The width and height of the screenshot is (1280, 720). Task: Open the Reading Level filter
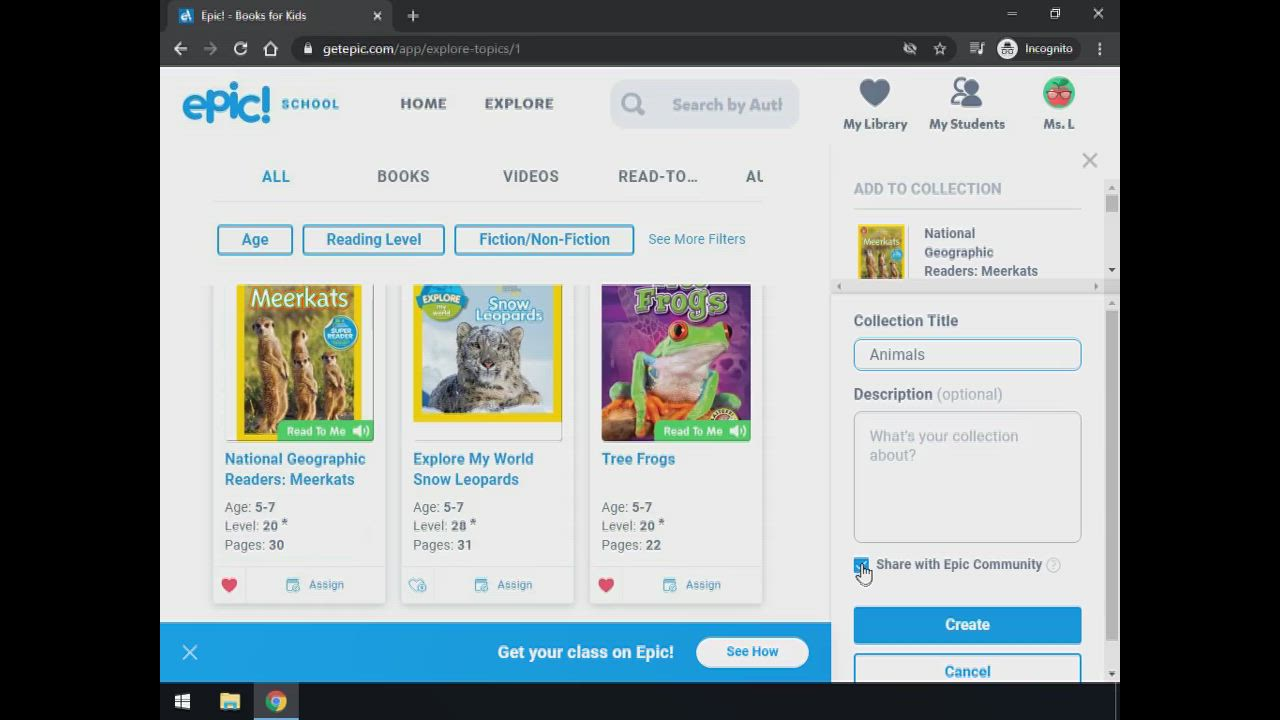(373, 239)
